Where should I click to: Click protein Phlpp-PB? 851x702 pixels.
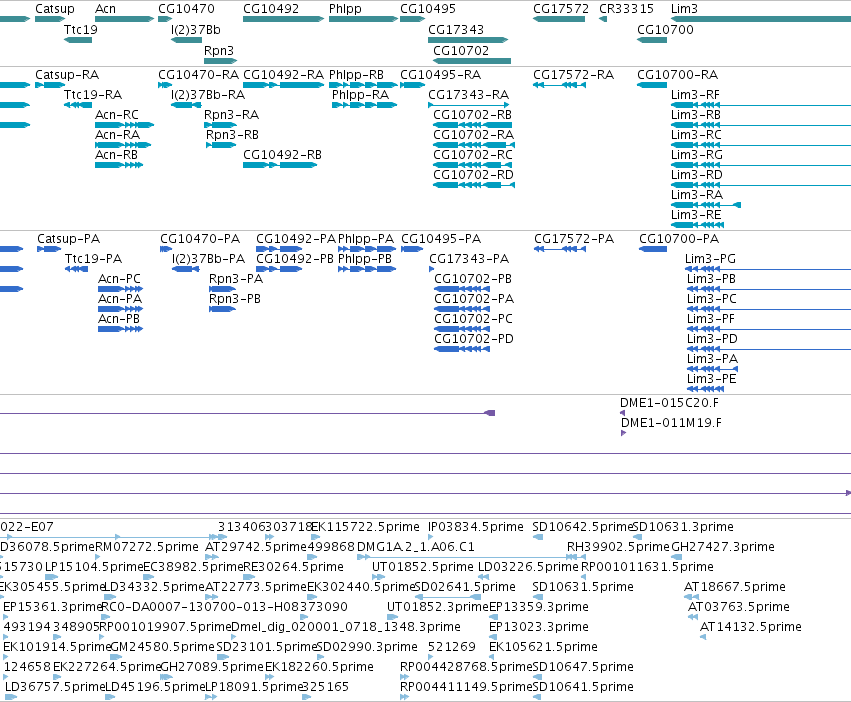click(x=367, y=269)
